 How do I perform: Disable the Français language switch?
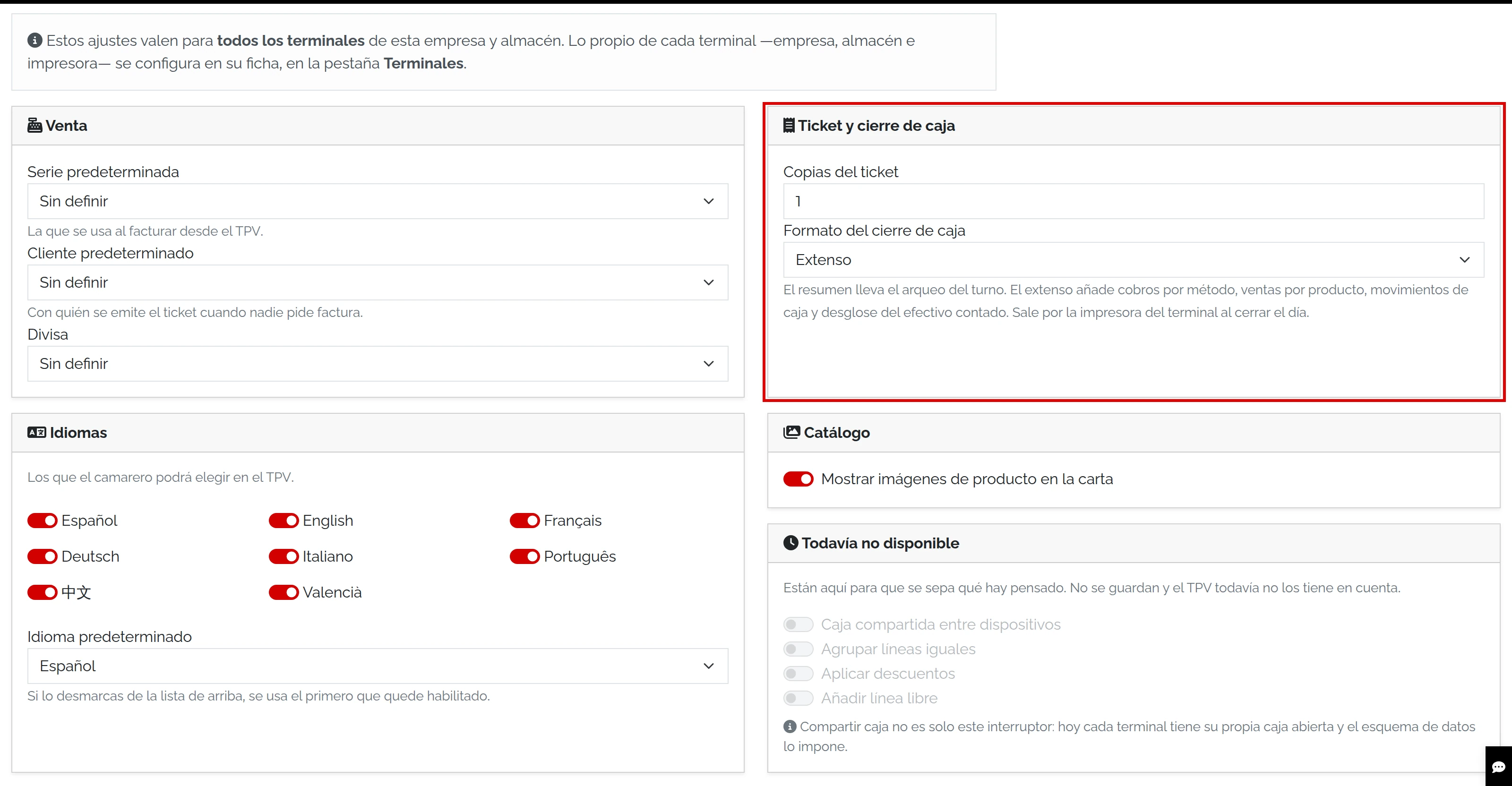click(525, 520)
